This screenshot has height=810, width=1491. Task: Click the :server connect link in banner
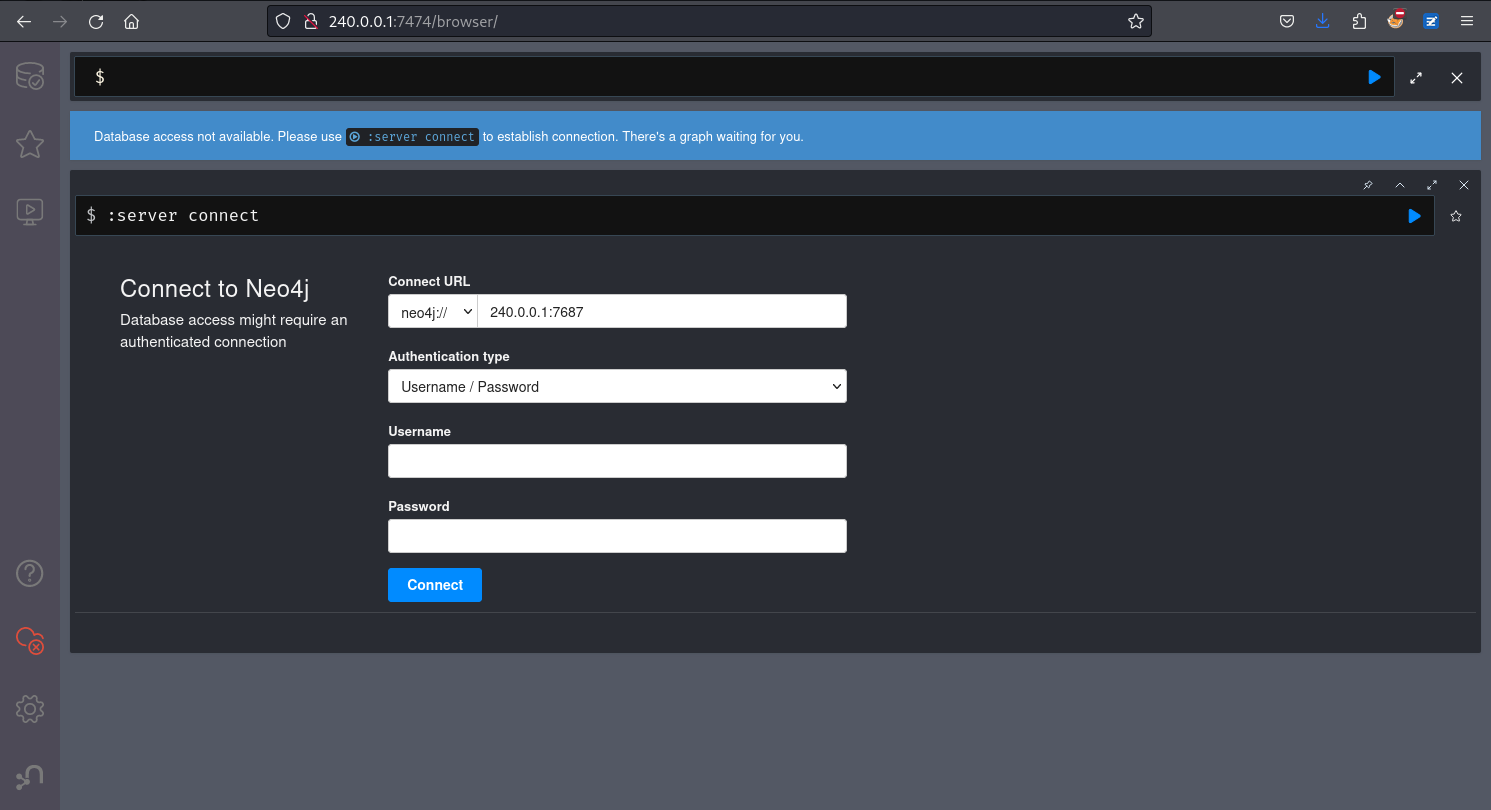[x=413, y=137]
